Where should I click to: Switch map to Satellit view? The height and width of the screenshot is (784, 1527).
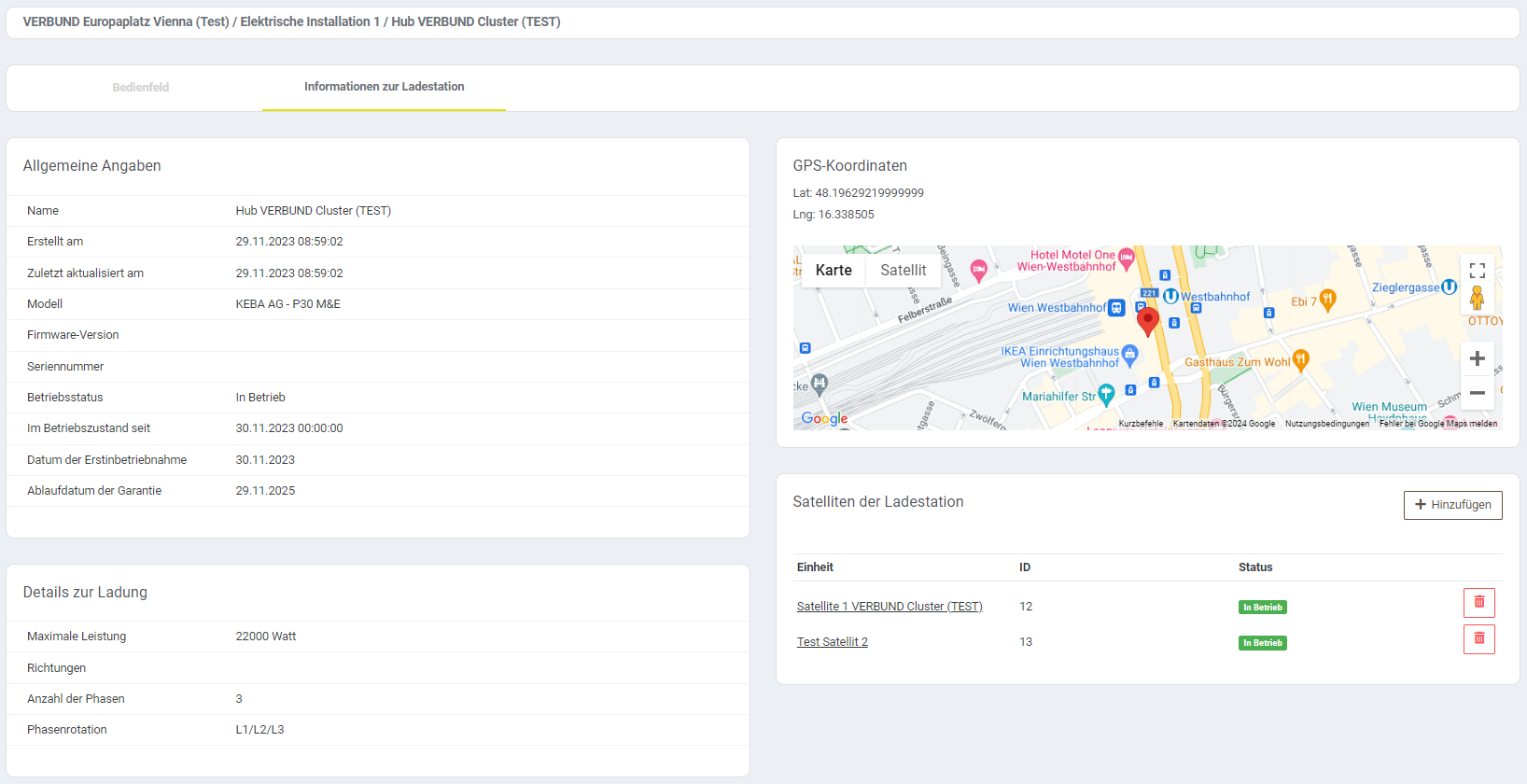tap(904, 271)
